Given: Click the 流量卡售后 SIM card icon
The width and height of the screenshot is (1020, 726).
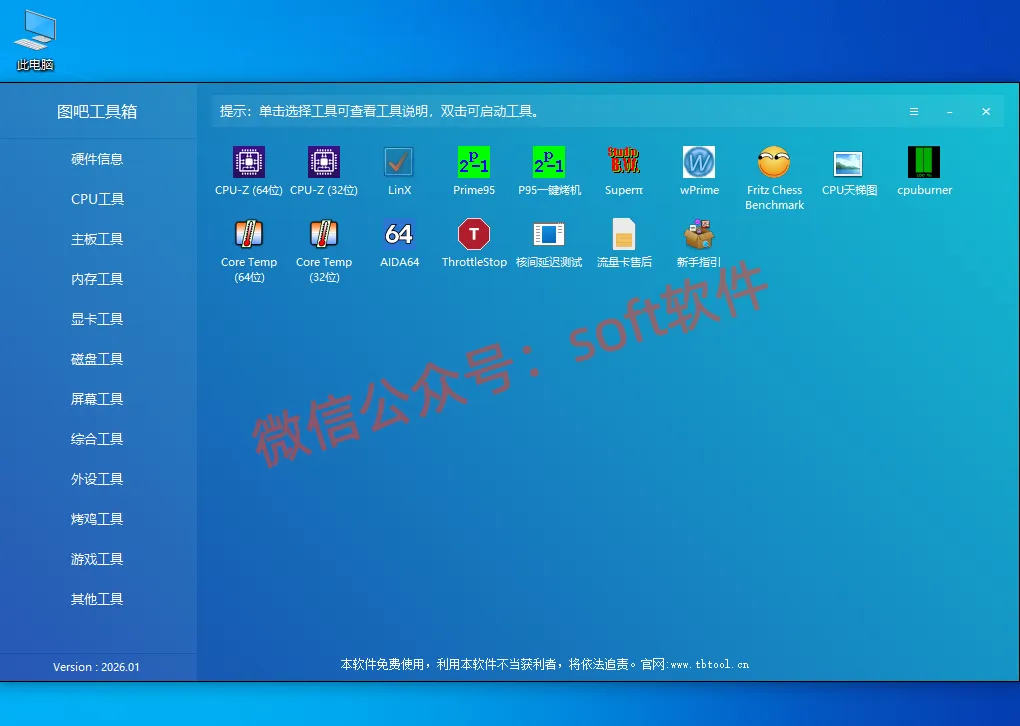Looking at the screenshot, I should [624, 234].
